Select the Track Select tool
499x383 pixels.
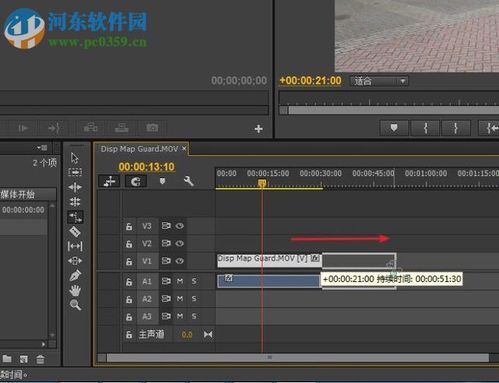(x=75, y=172)
